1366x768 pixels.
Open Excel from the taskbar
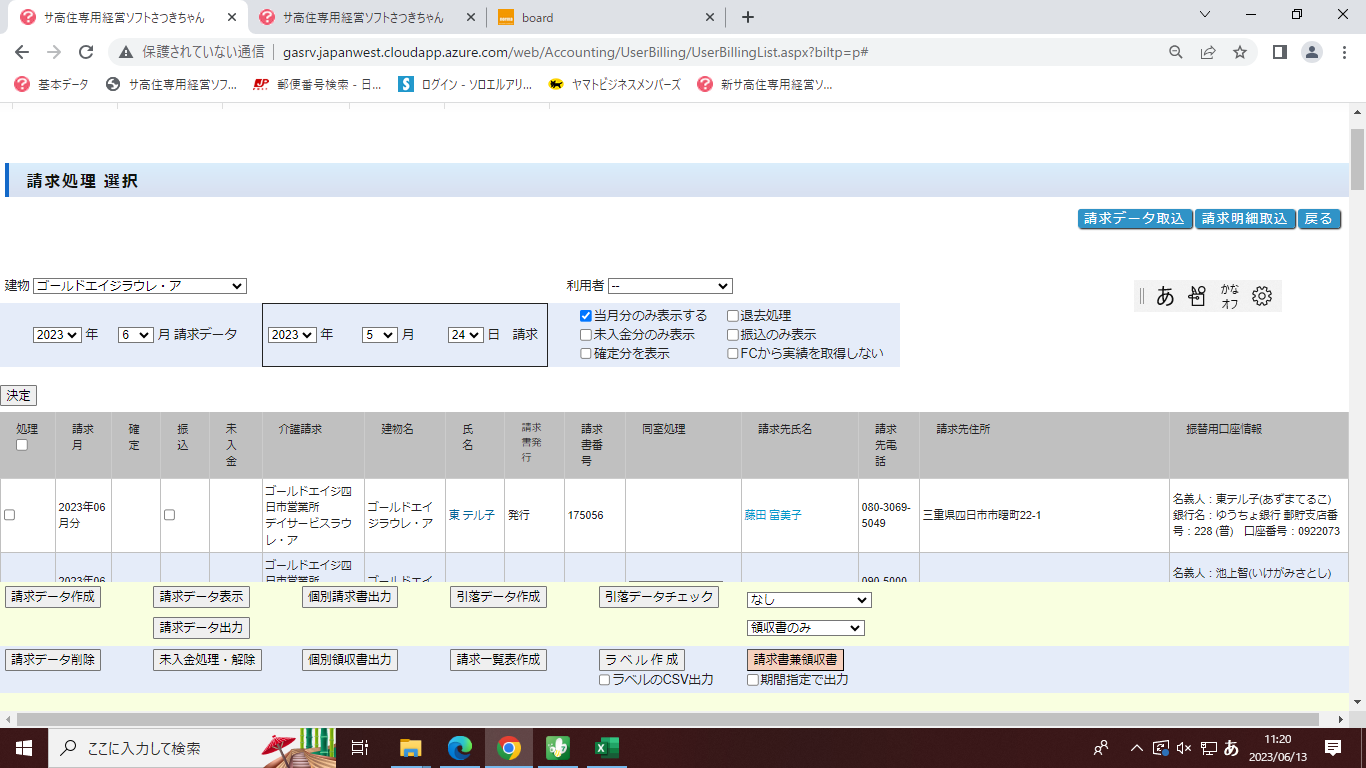tap(606, 747)
